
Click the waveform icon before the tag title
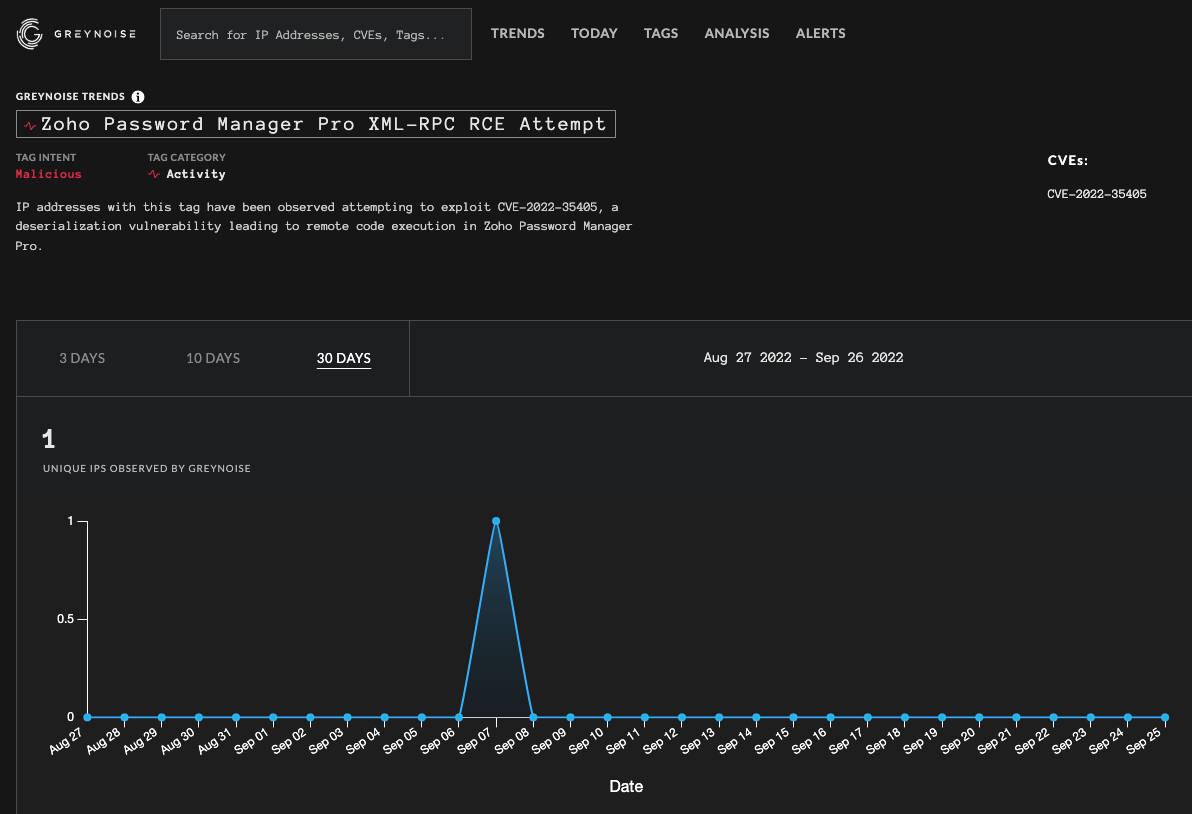tap(32, 123)
